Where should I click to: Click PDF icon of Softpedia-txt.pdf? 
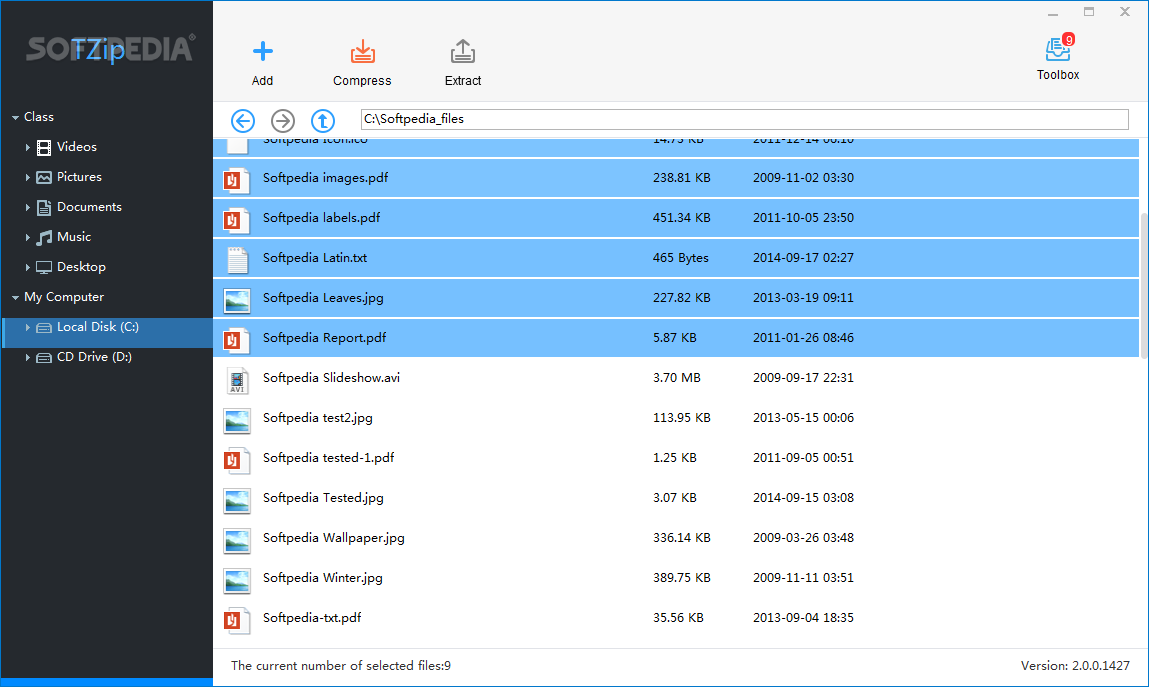237,619
